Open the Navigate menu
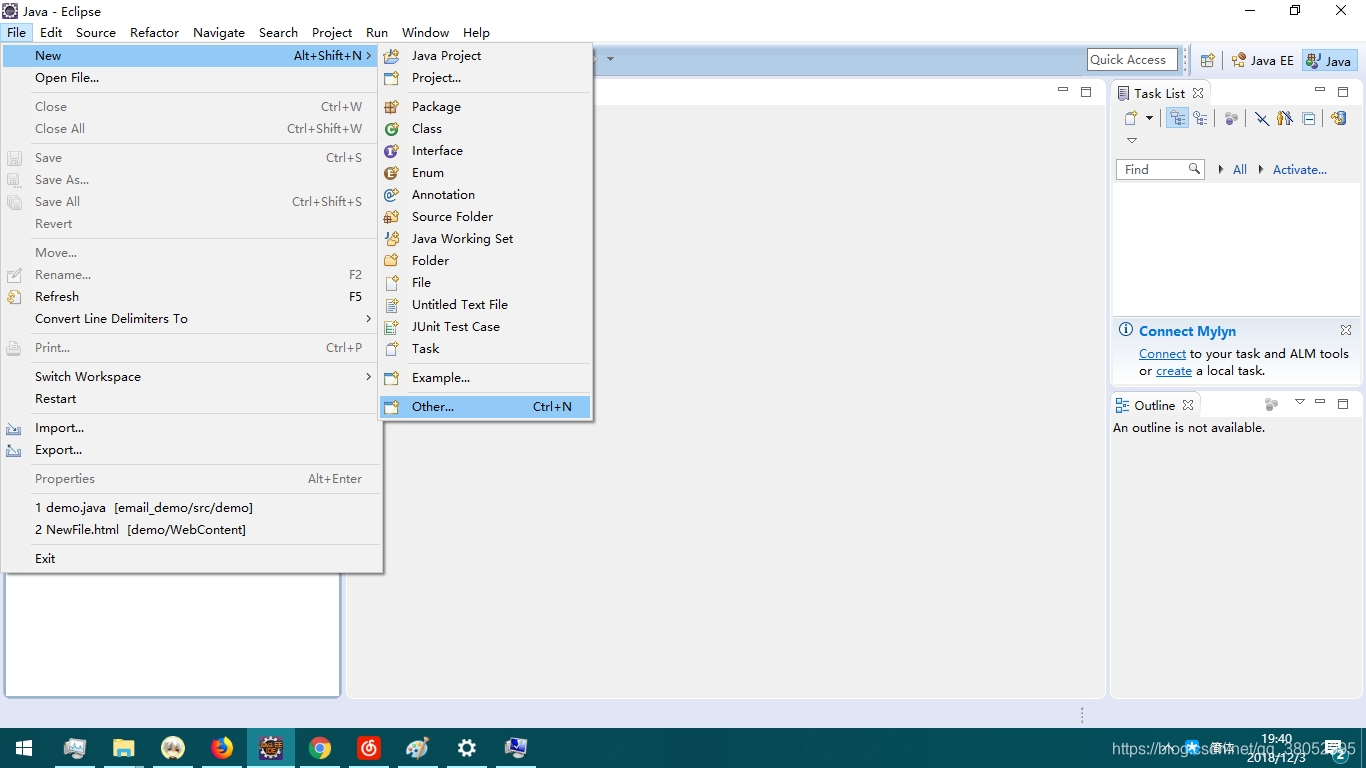 pos(219,32)
